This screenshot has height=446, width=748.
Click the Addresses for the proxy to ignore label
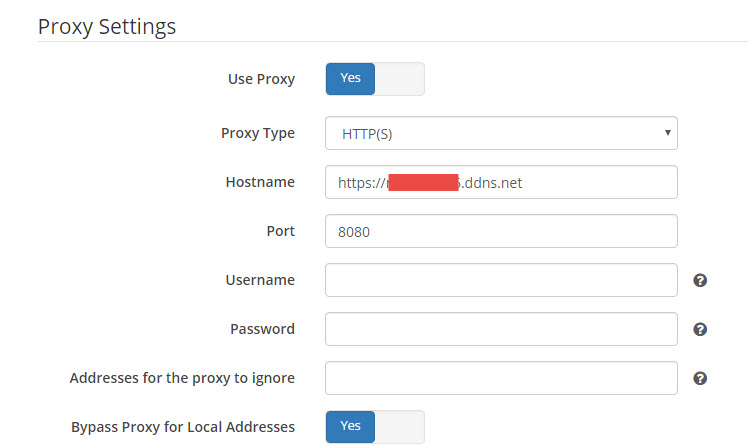pyautogui.click(x=182, y=378)
